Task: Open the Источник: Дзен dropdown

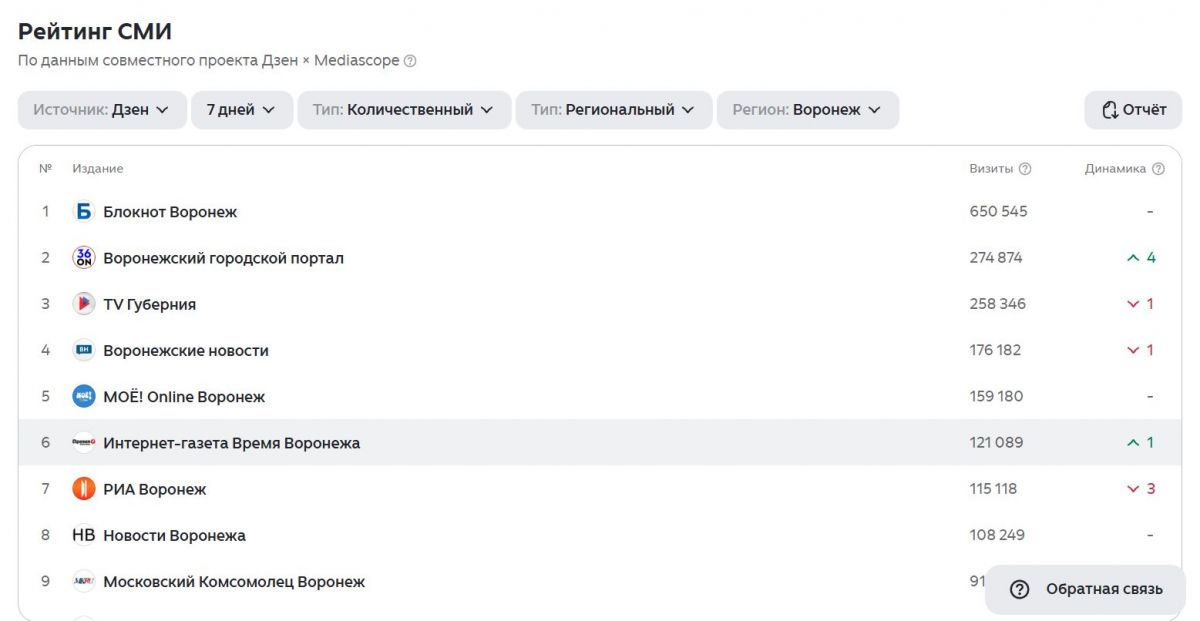Action: [x=102, y=110]
